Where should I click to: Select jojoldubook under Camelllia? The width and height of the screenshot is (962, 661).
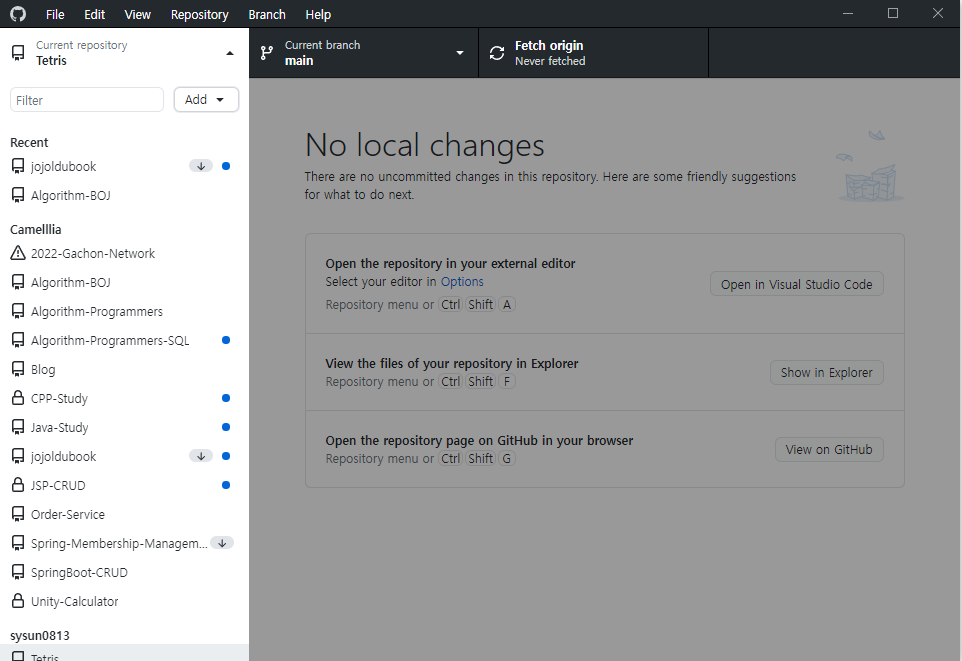point(125,456)
